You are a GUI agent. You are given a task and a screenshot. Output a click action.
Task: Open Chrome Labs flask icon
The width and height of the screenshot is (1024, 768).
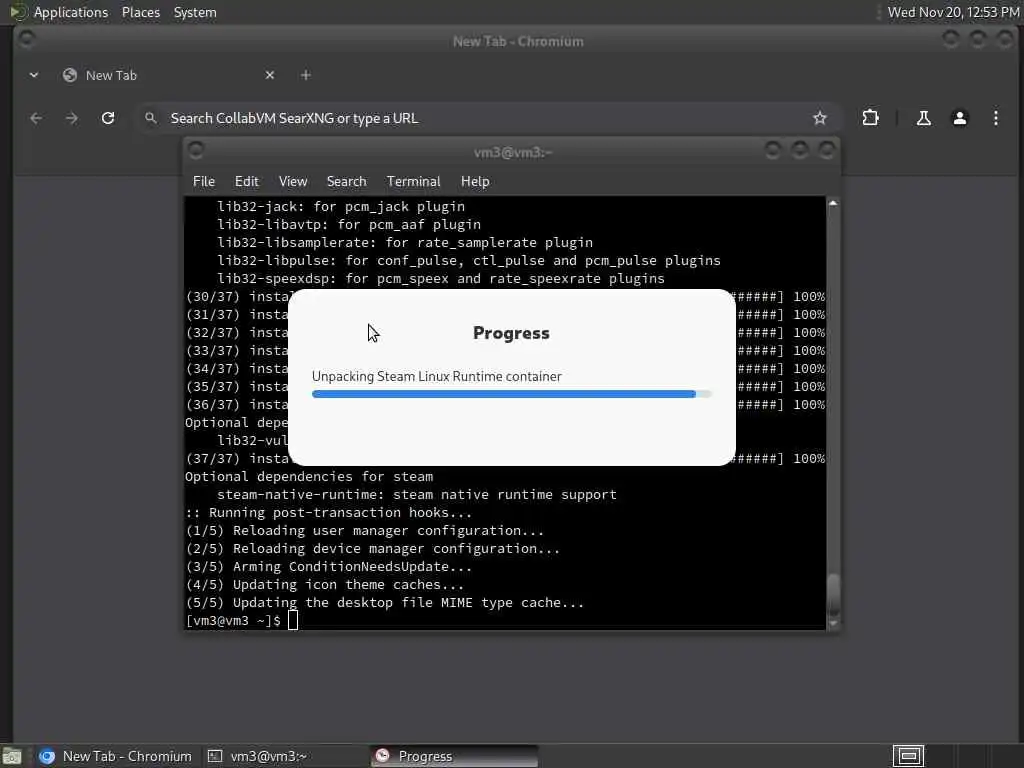tap(923, 118)
